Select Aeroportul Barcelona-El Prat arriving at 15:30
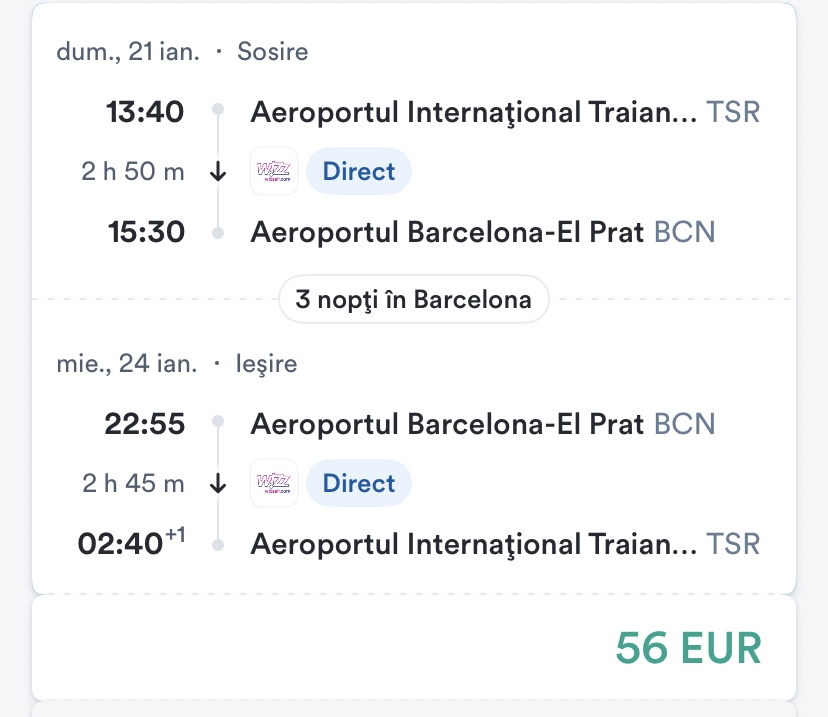This screenshot has width=828, height=717. click(x=447, y=232)
